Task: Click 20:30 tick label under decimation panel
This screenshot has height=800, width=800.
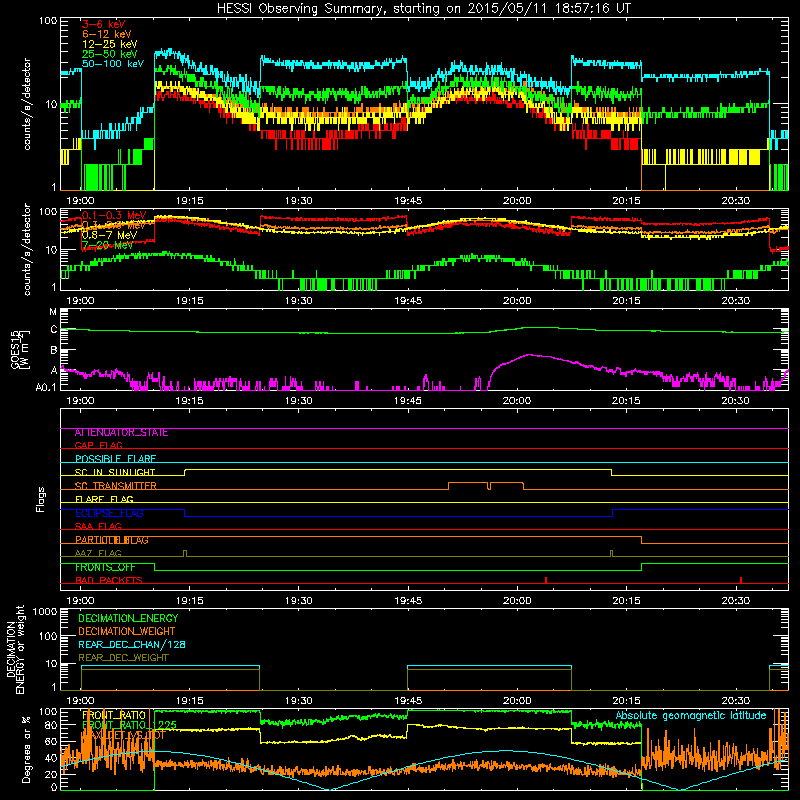Action: pos(736,701)
